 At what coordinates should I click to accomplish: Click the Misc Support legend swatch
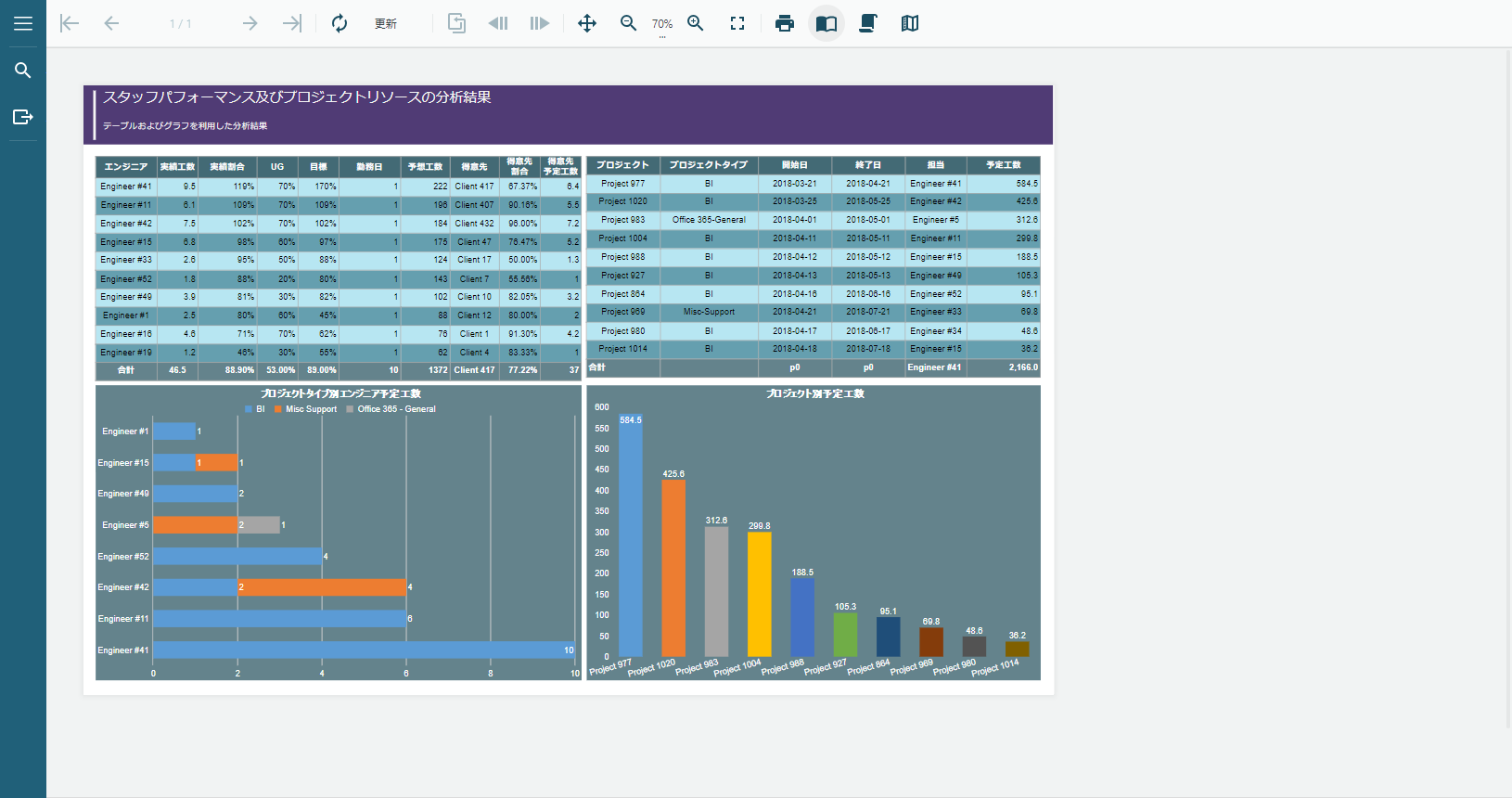(x=278, y=409)
